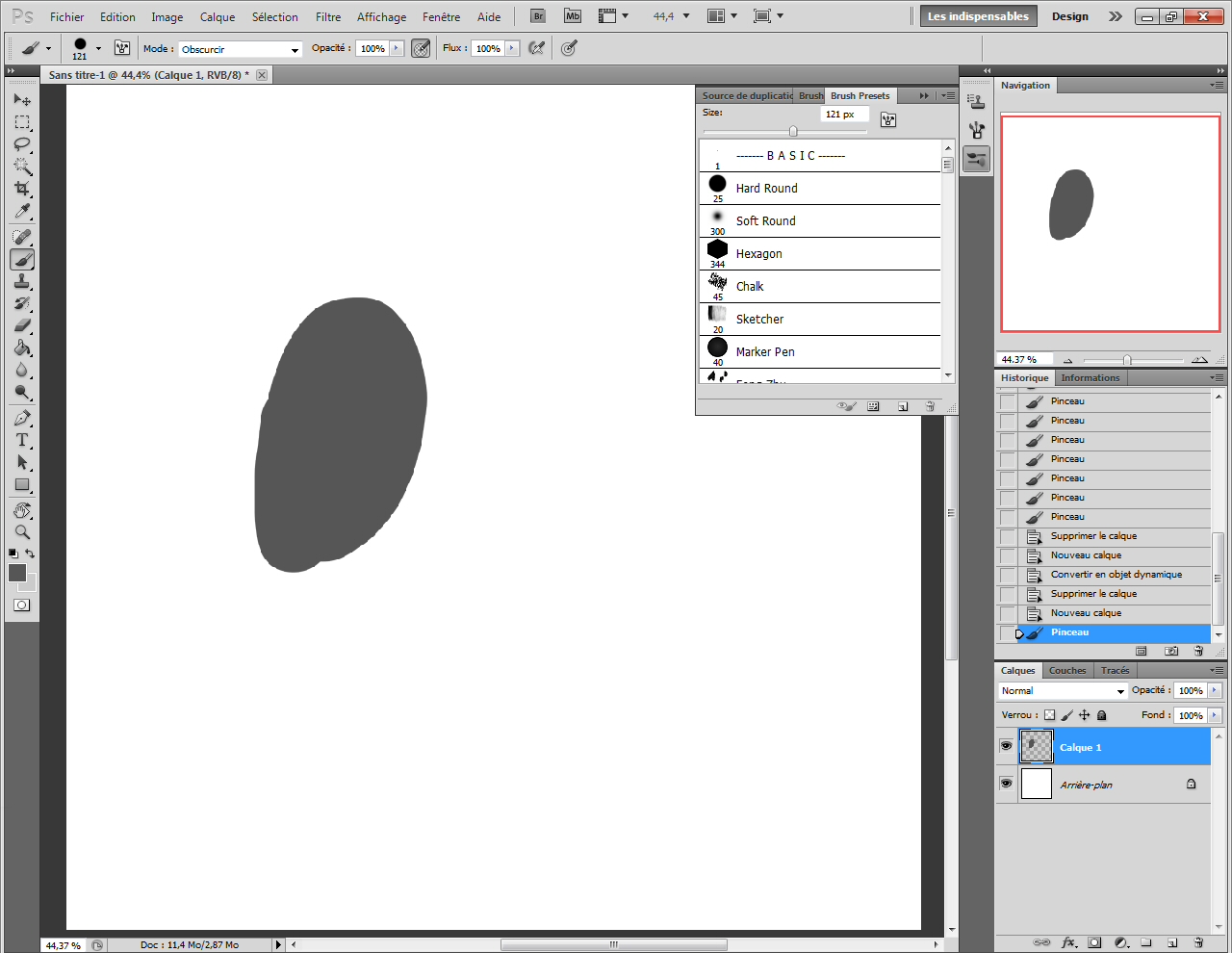This screenshot has height=953, width=1232.
Task: Expand the layer Opacité slider arrow
Action: point(1215,690)
